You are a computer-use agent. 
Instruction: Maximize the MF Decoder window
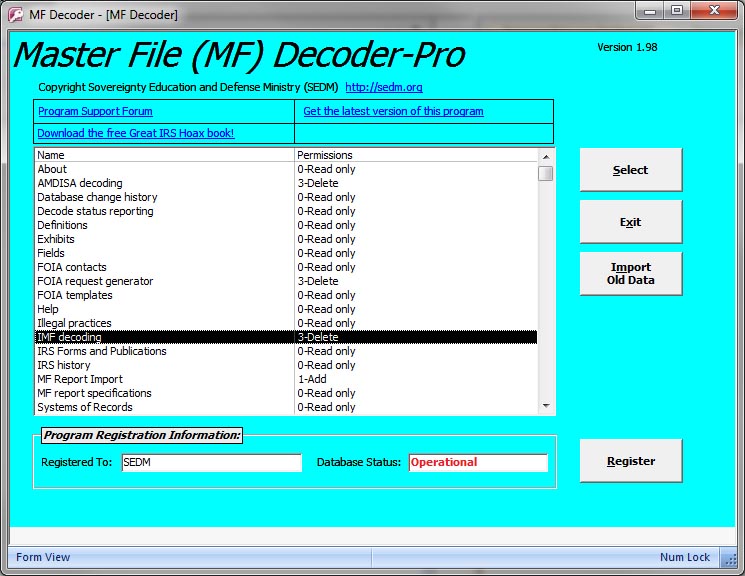677,10
